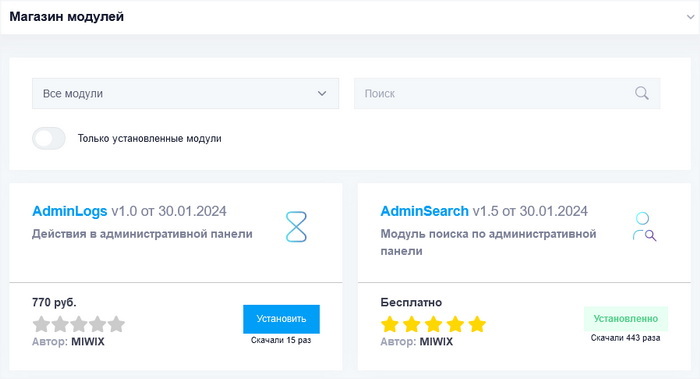Click the 'Установить' button for AdminLogs
This screenshot has height=379, width=700.
(281, 319)
